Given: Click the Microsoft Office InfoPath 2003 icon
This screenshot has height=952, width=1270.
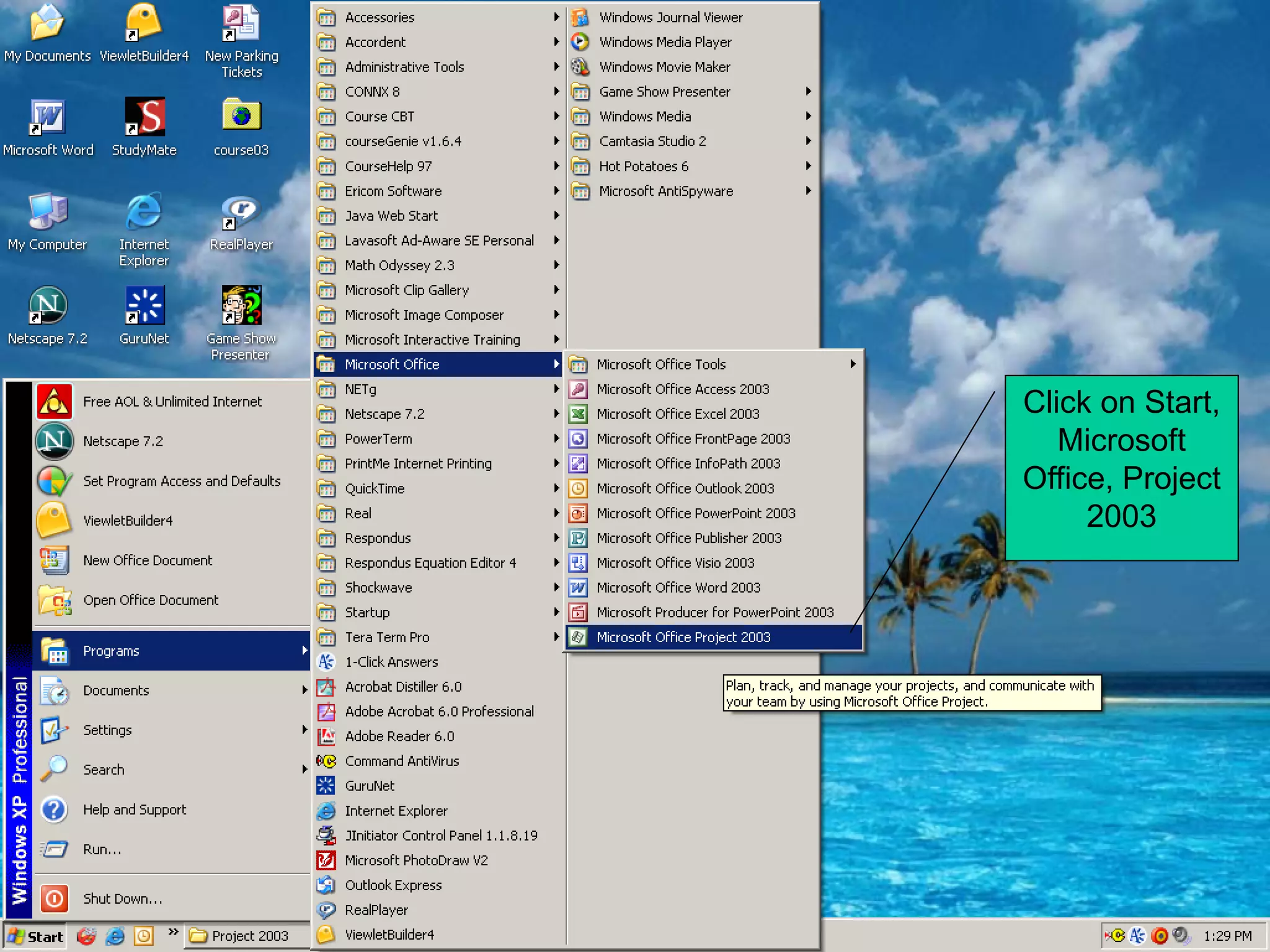Looking at the screenshot, I should pyautogui.click(x=578, y=464).
